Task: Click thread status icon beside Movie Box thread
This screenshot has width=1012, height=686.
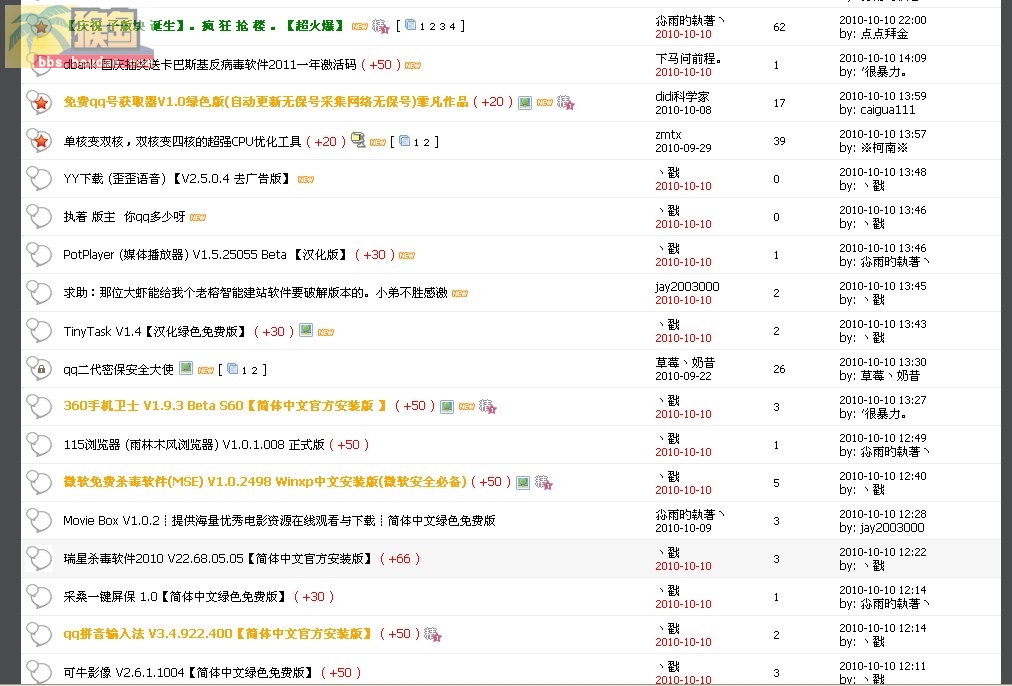Action: (x=39, y=521)
